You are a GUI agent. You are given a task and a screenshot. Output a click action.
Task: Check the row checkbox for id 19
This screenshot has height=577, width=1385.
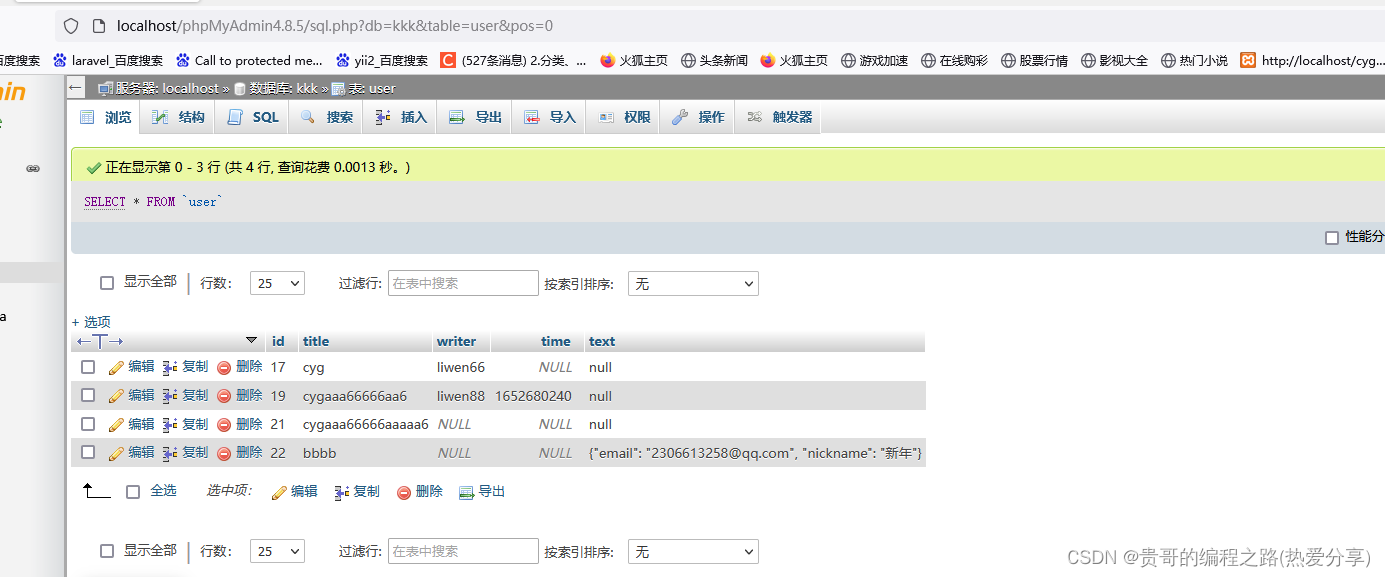click(x=88, y=395)
